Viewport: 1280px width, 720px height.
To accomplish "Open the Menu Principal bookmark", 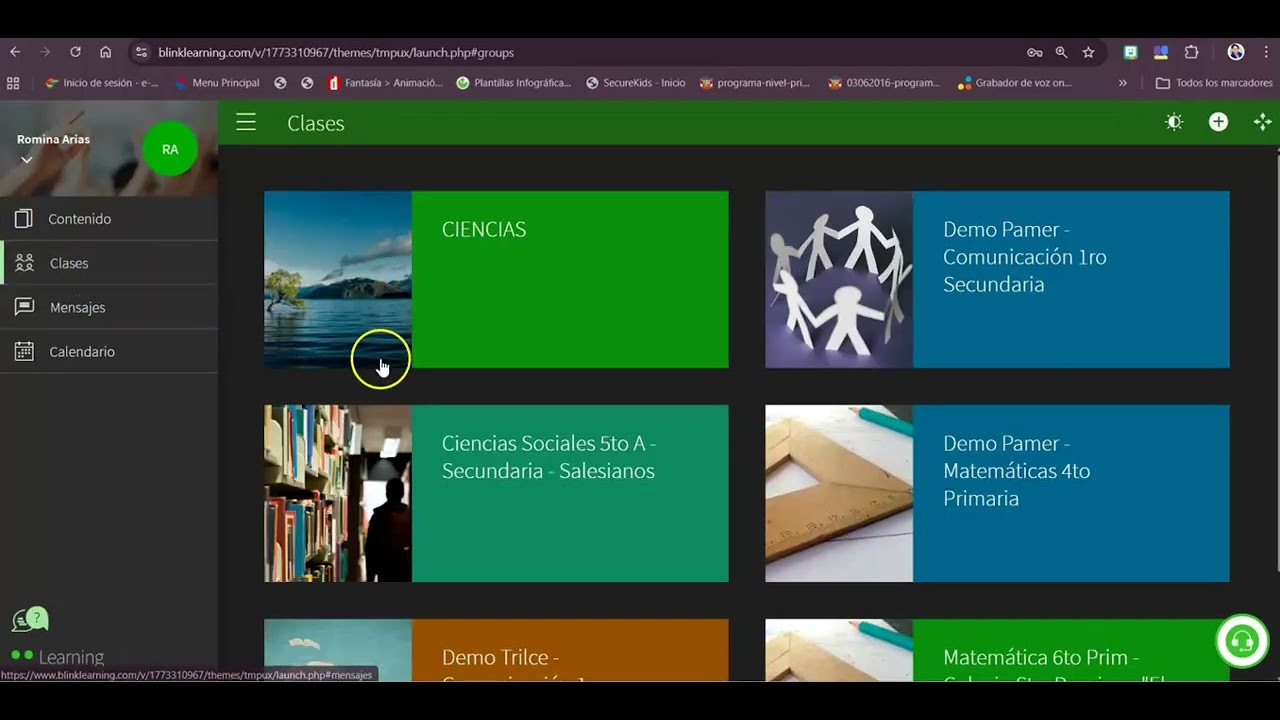I will coord(217,83).
